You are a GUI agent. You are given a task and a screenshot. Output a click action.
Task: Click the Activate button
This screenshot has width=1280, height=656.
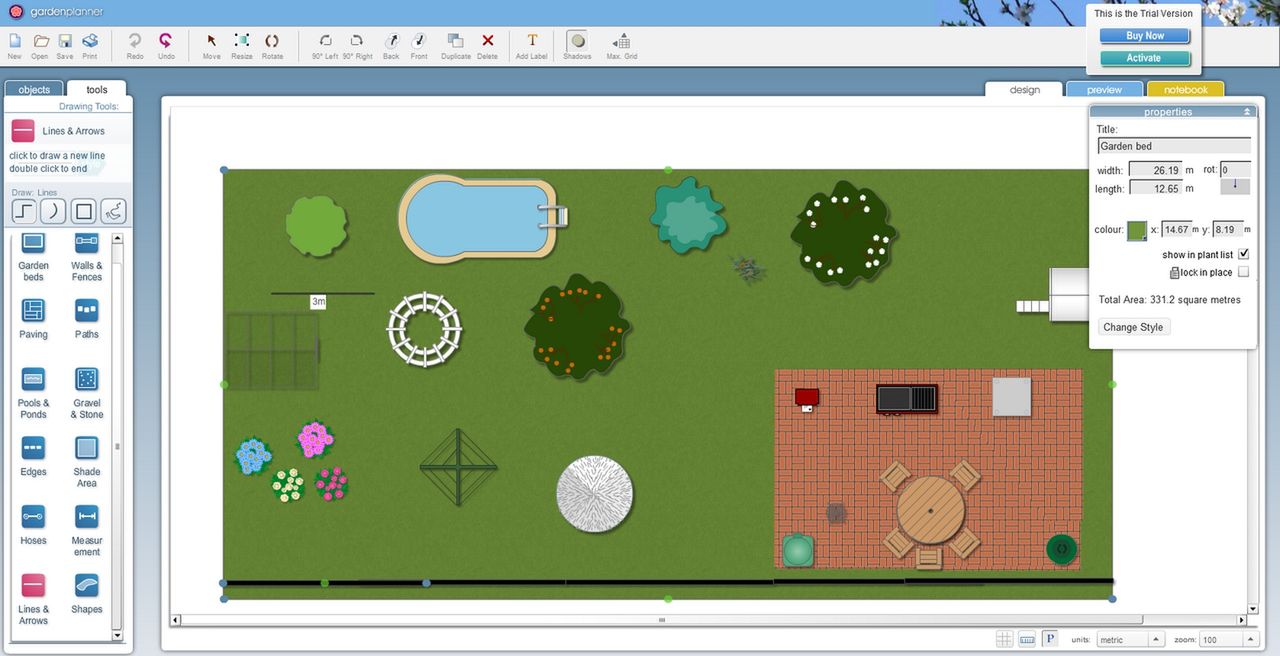coord(1145,58)
